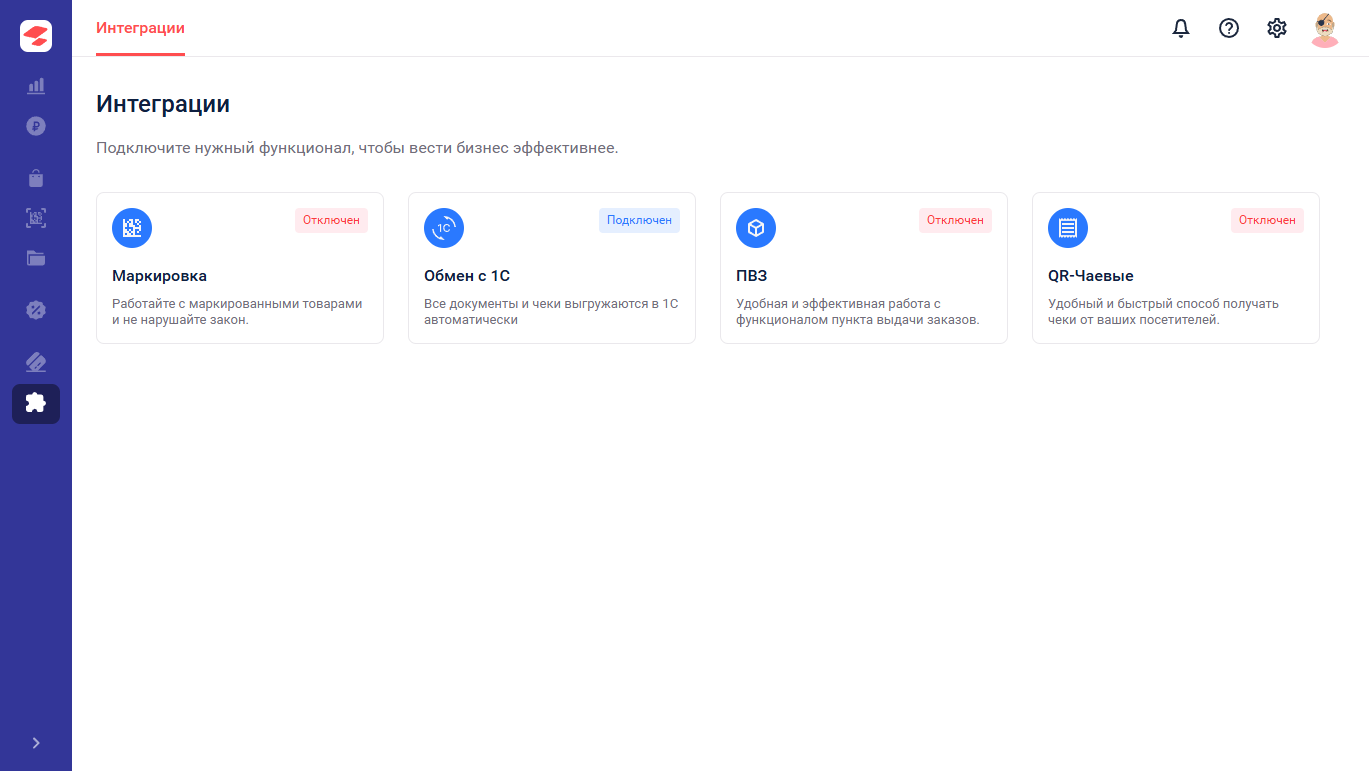Open the shopping bag sidebar icon

36,178
